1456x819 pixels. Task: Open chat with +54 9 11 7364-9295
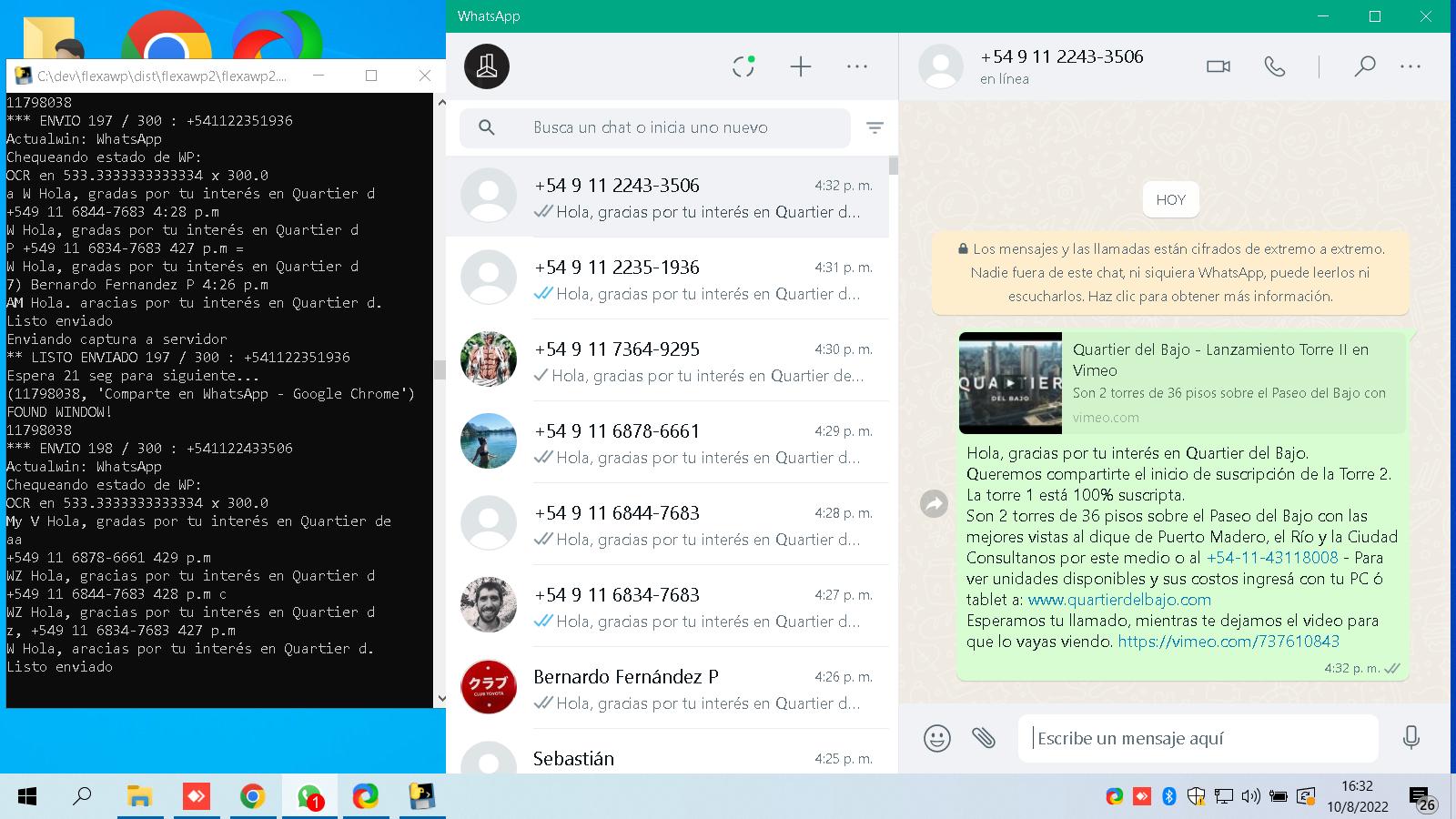coord(668,360)
